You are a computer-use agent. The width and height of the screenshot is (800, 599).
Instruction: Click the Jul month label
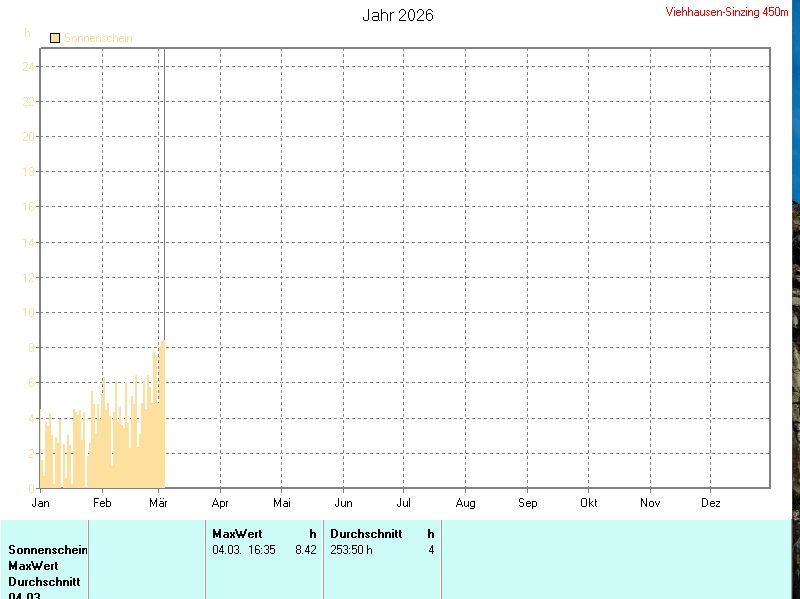(x=404, y=502)
